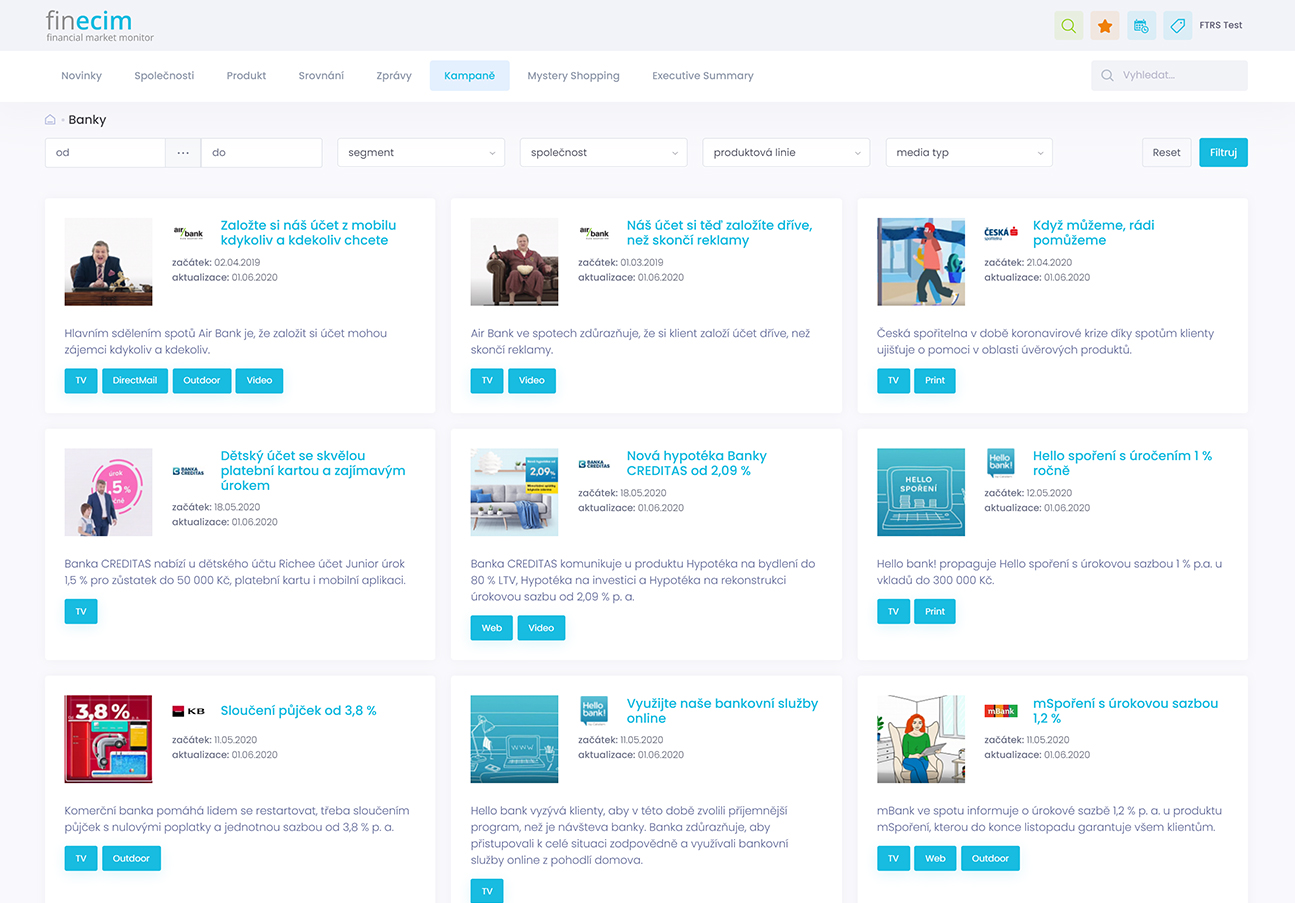This screenshot has width=1295, height=903.
Task: Click the green search icon in the header
Action: [1068, 26]
